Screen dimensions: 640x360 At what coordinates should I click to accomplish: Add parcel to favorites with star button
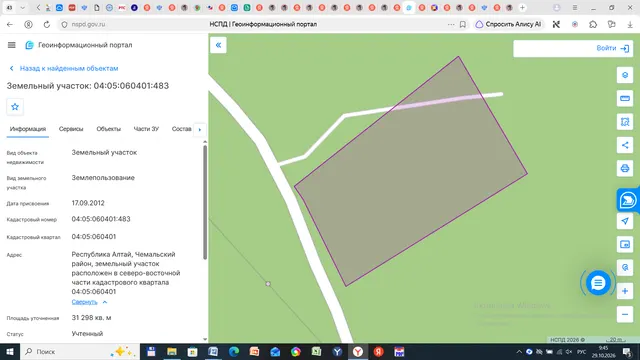pos(15,107)
